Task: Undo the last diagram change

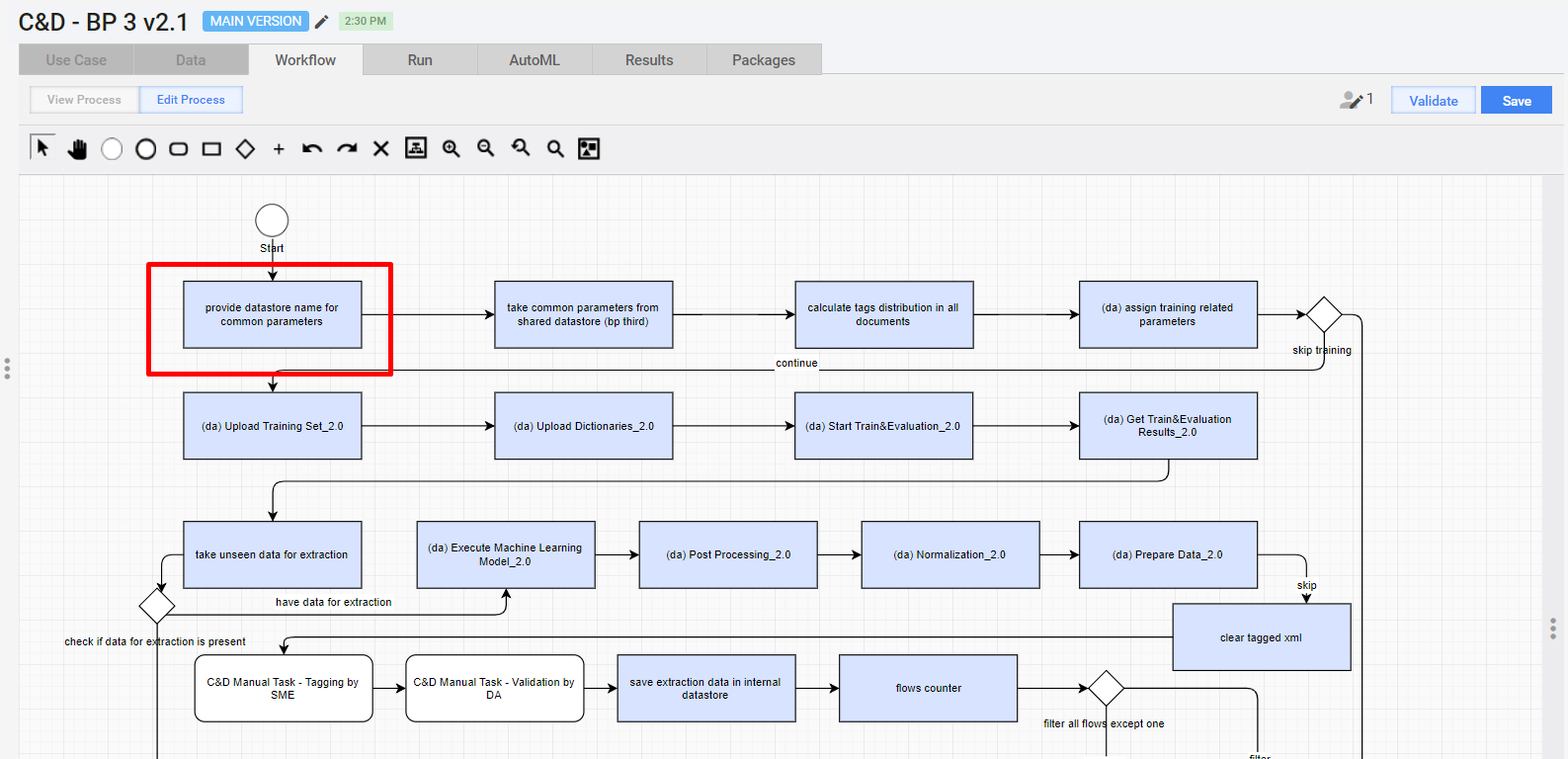Action: coord(312,149)
